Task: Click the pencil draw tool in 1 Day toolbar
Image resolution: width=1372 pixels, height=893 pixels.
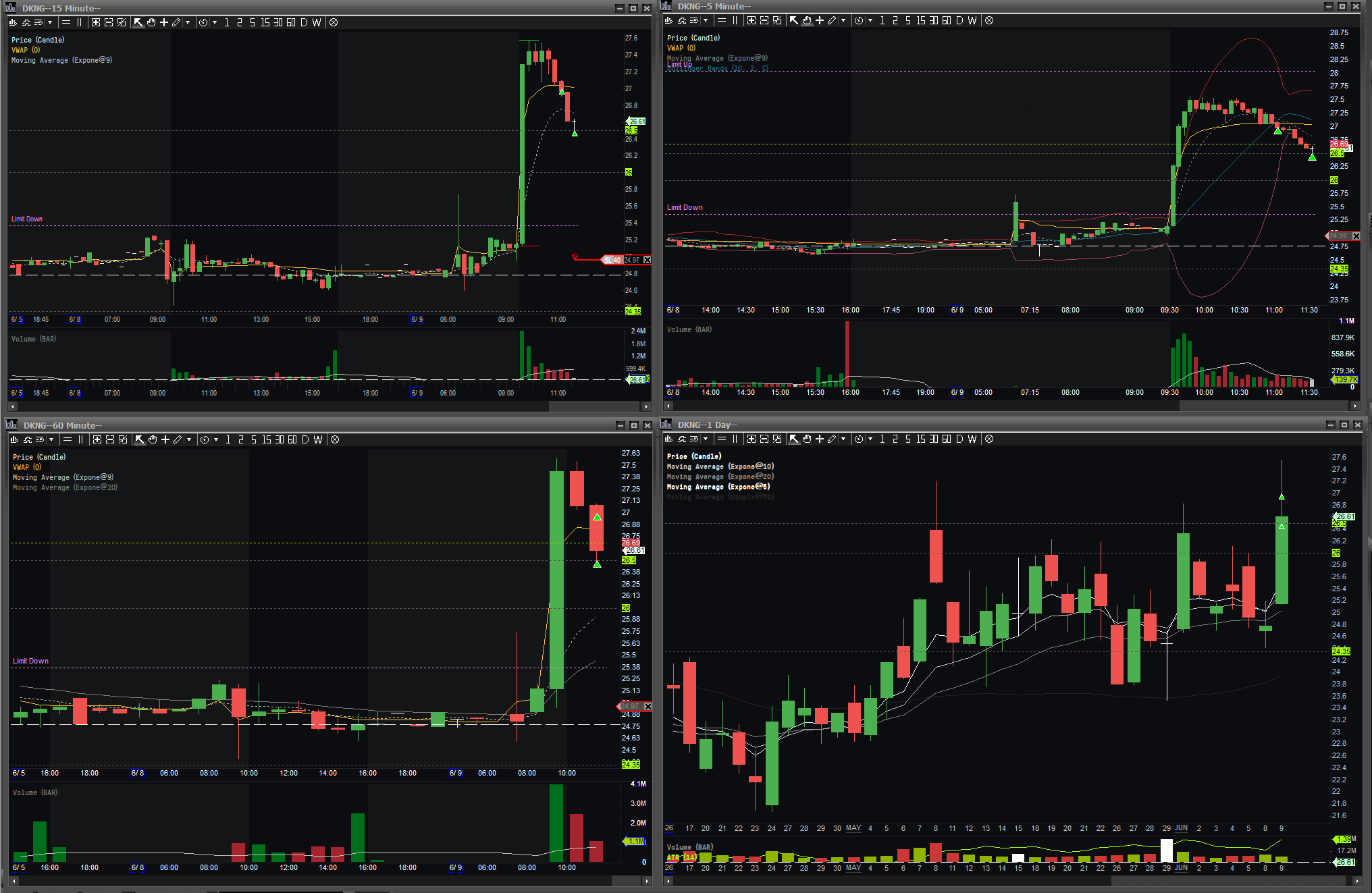Action: coord(832,439)
